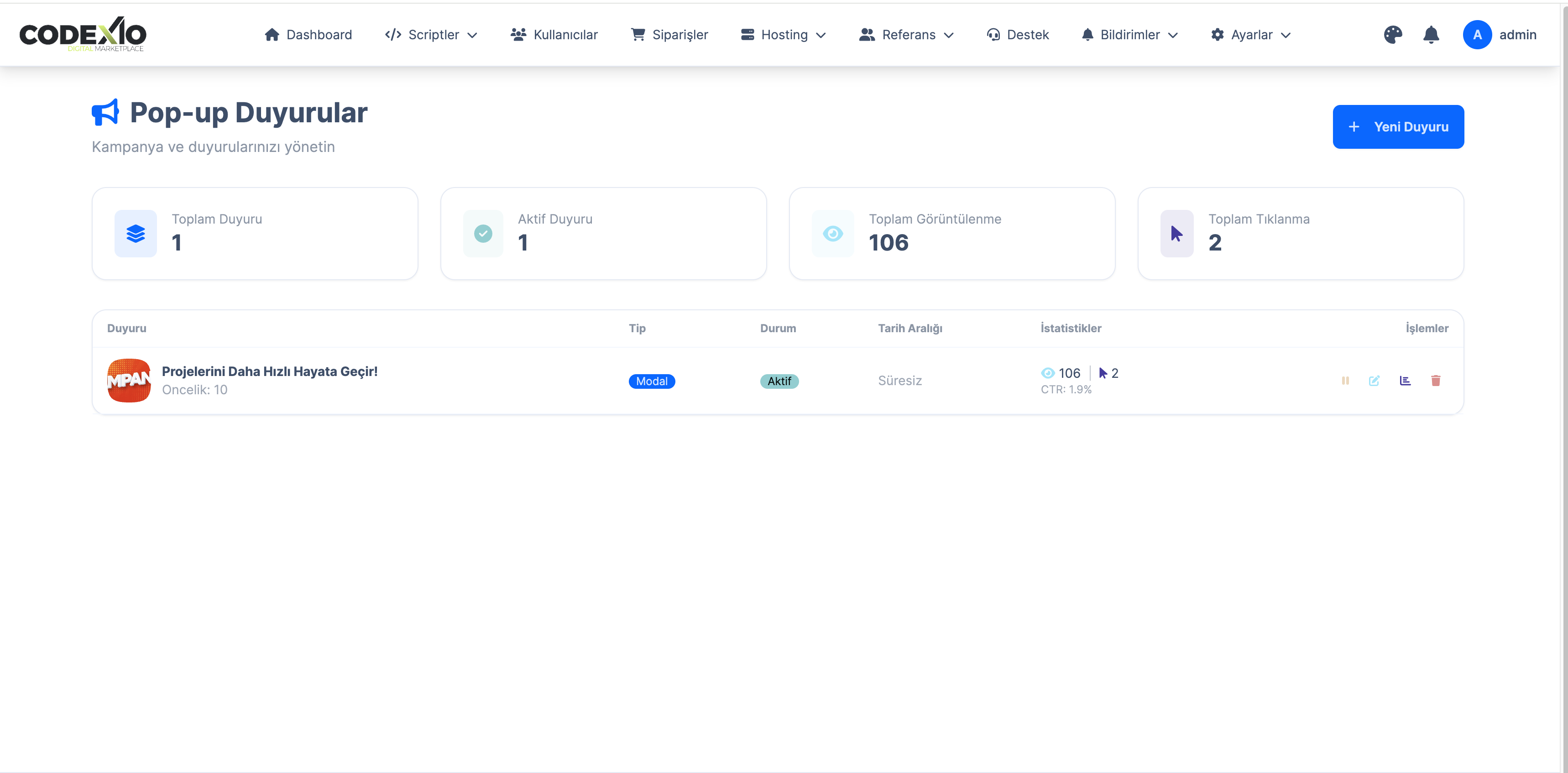Click the edit pencil icon in row
The height and width of the screenshot is (773, 1568).
click(1374, 381)
